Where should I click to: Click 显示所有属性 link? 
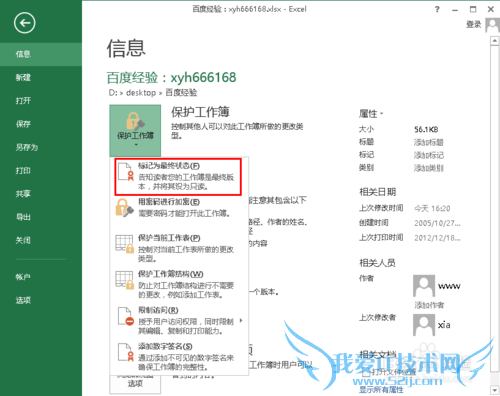coord(381,390)
